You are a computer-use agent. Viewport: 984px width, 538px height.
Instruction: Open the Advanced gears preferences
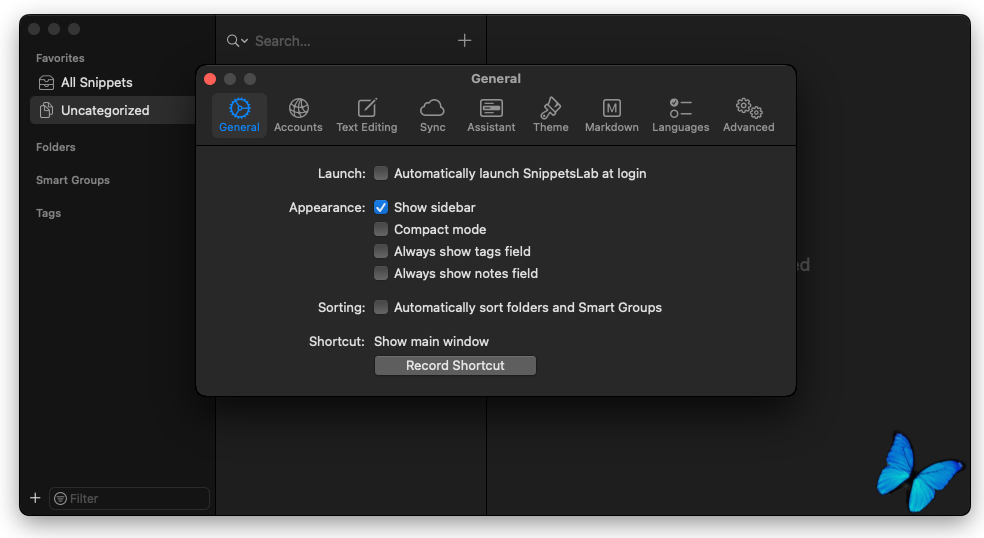748,116
